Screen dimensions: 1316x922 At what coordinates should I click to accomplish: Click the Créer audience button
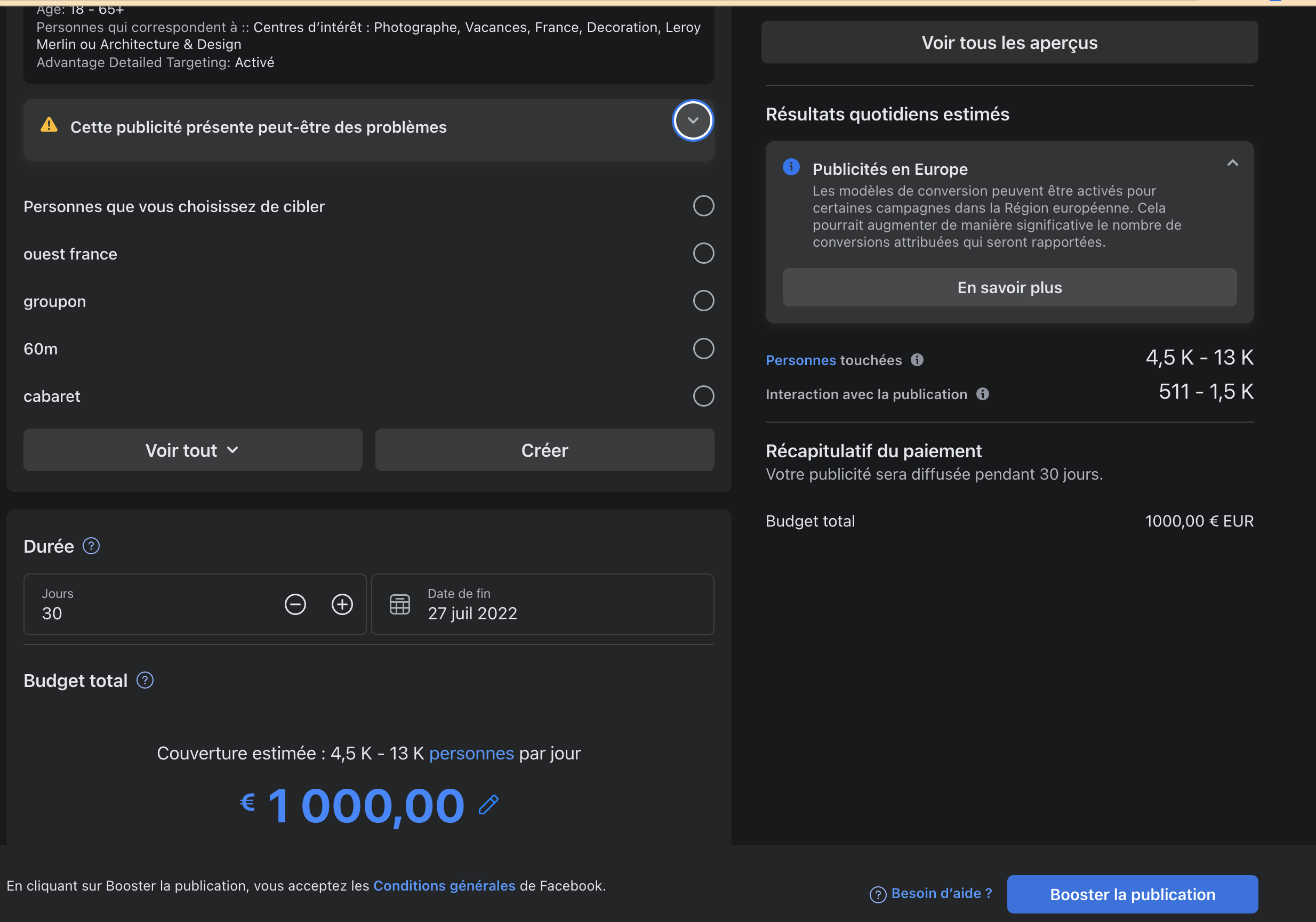coord(544,450)
